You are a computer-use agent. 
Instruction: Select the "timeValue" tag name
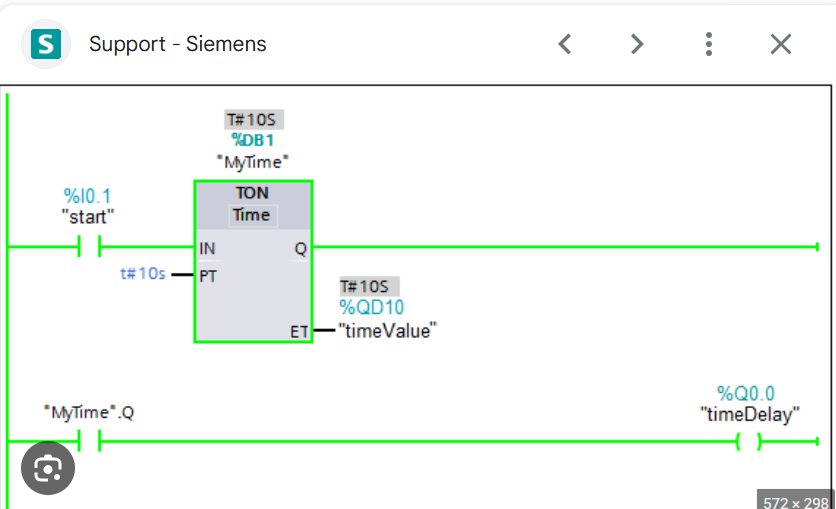coord(388,330)
